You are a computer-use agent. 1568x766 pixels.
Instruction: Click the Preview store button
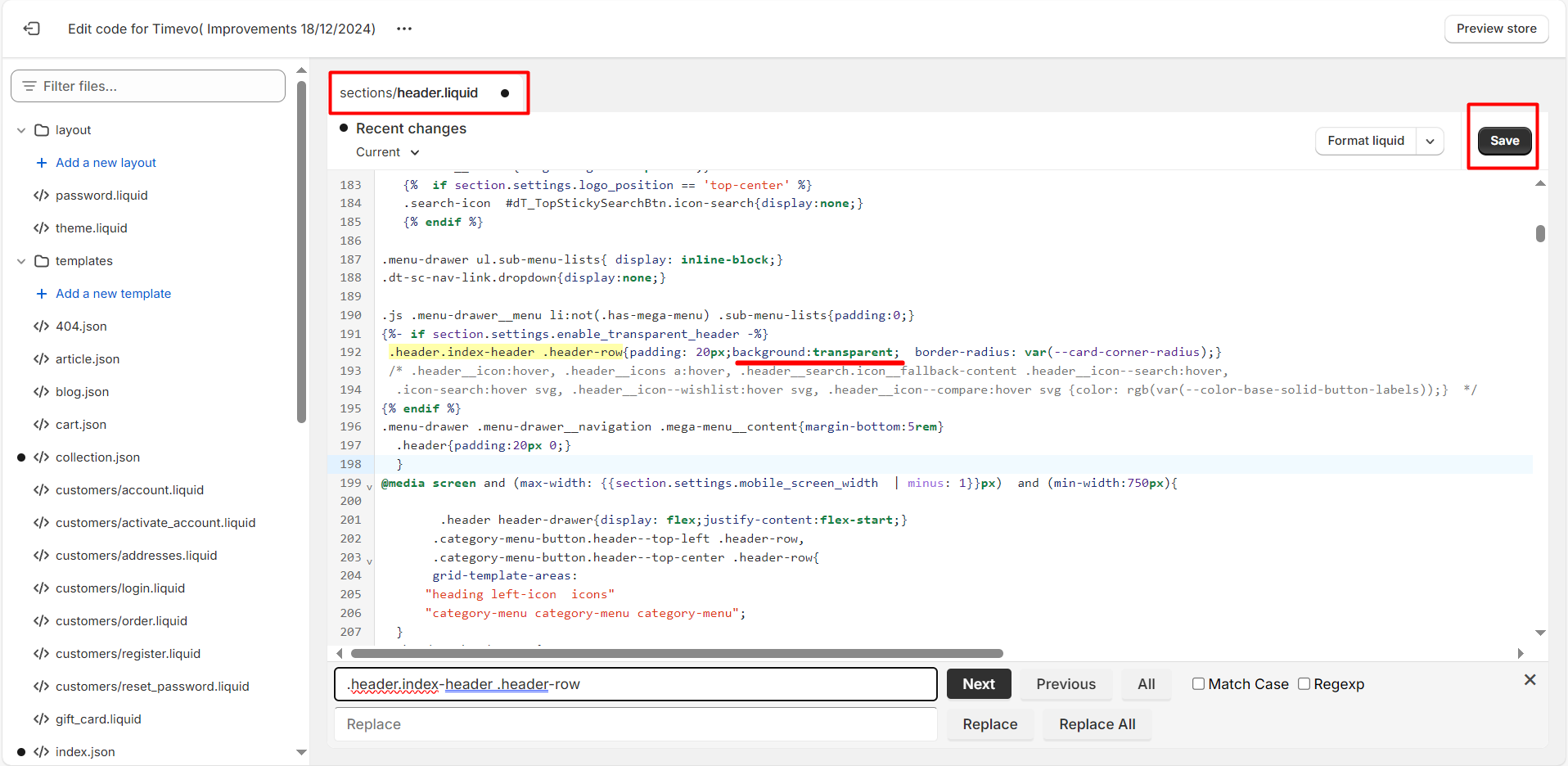1496,29
